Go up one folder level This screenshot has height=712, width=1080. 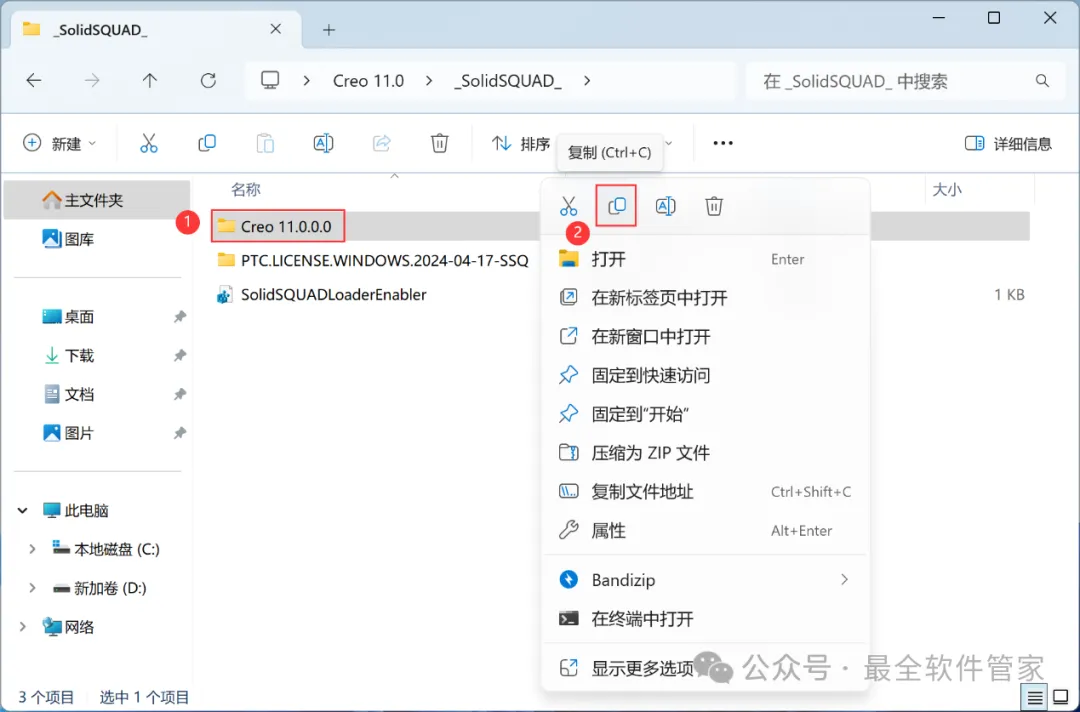(149, 81)
